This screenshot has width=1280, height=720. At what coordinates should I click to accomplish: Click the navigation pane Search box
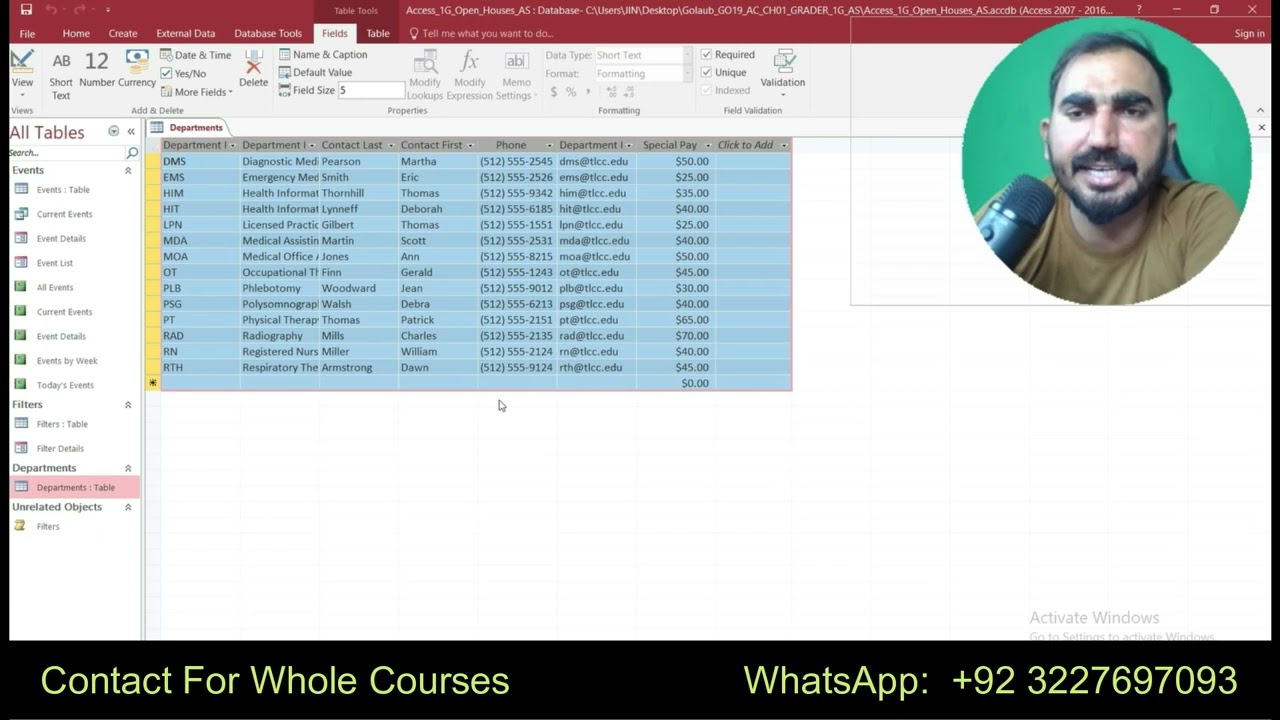coord(66,153)
